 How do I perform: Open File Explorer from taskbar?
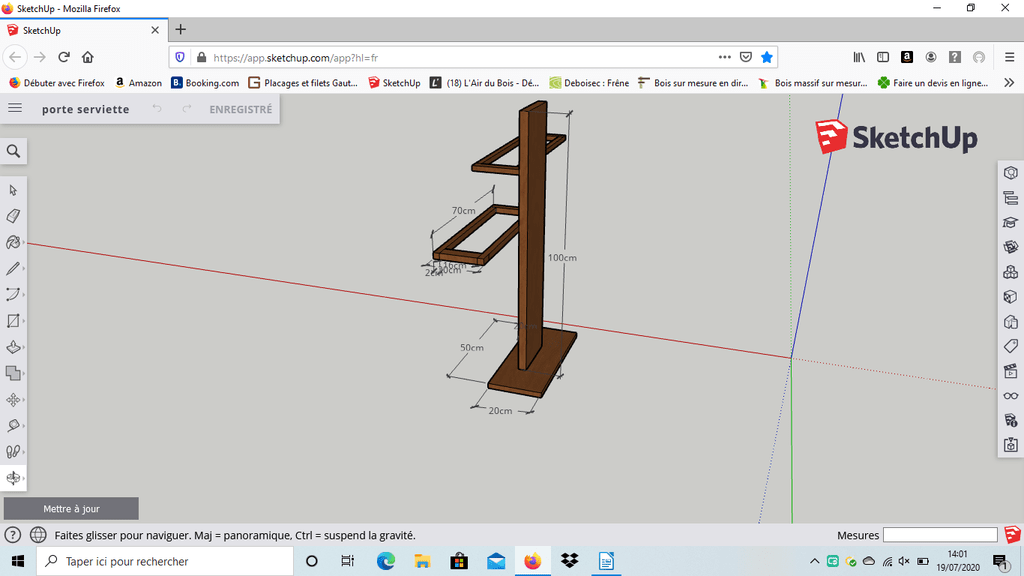[x=422, y=561]
